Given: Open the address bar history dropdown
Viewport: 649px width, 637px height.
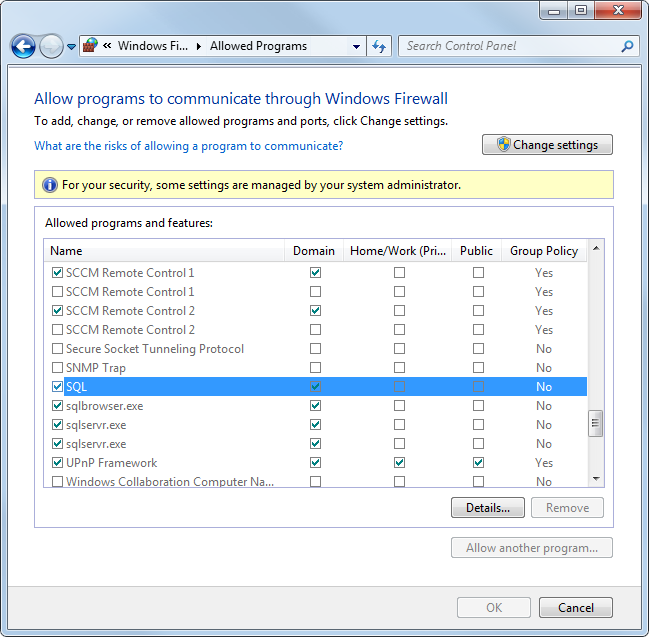Looking at the screenshot, I should [x=356, y=46].
